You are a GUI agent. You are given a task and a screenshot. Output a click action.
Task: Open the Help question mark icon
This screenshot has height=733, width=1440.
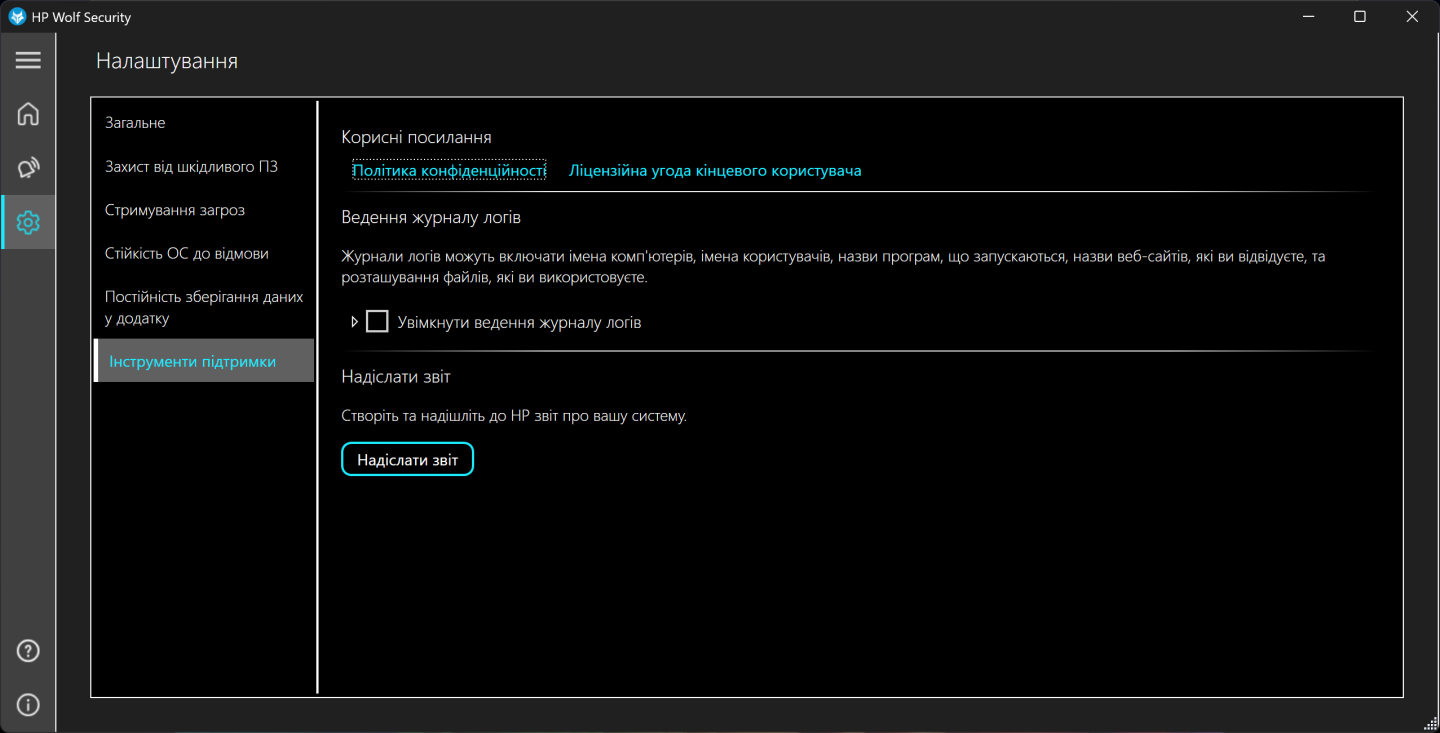tap(28, 651)
